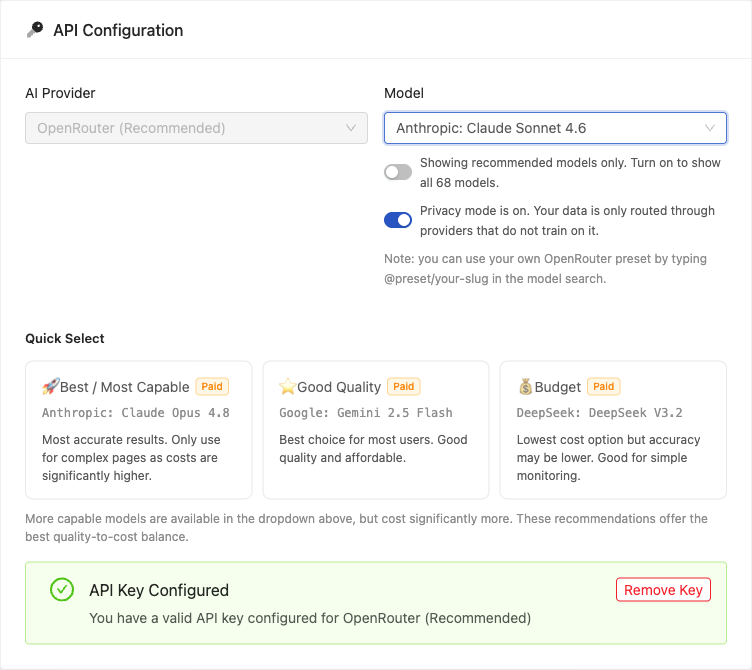
Task: Click the 'Model' label above the dropdown
Action: click(404, 93)
